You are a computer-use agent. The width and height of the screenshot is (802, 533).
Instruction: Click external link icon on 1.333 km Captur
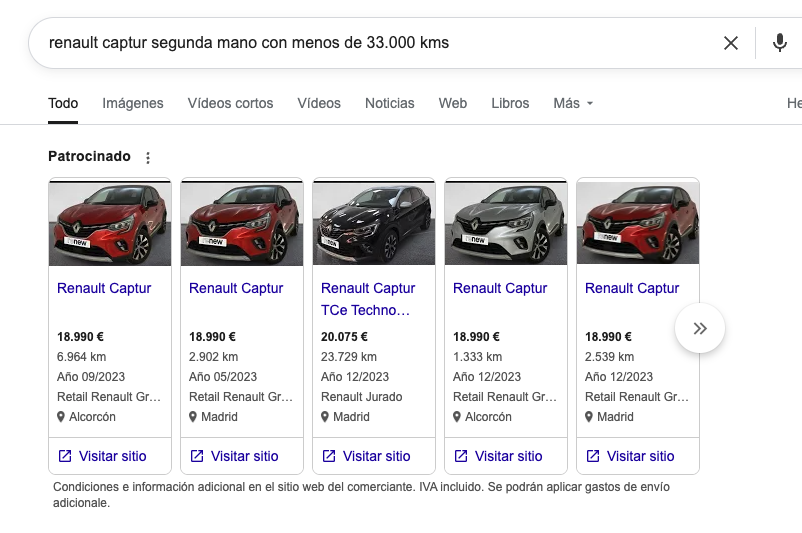461,456
